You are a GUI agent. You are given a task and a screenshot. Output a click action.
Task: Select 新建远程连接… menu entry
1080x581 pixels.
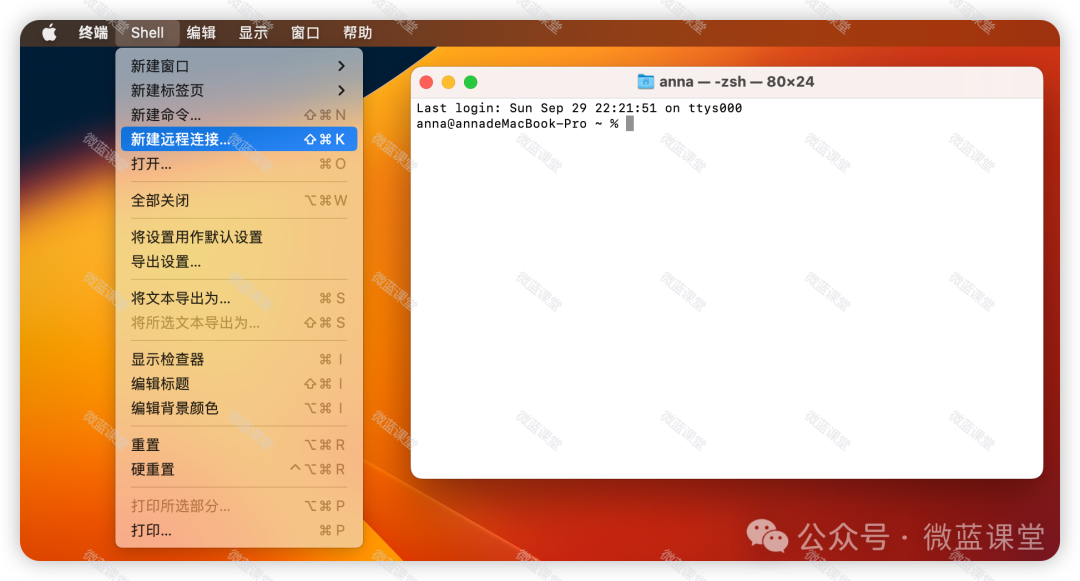239,139
